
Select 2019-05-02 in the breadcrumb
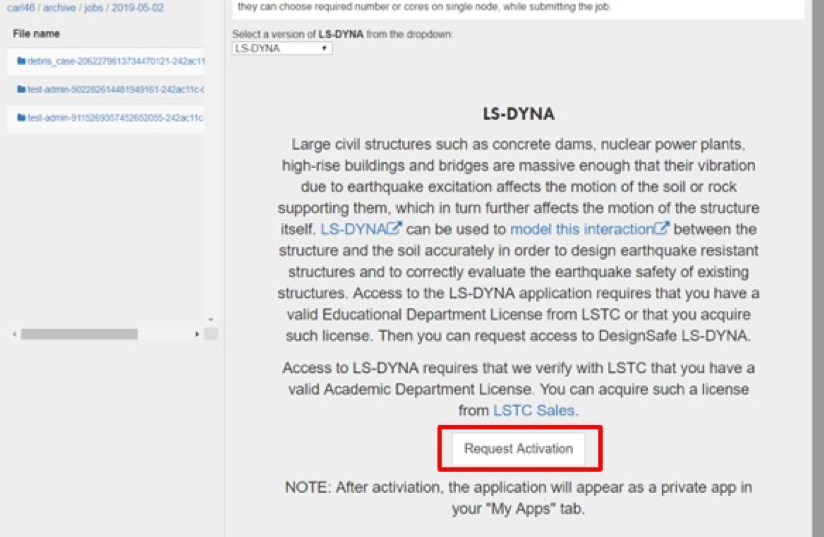(138, 8)
